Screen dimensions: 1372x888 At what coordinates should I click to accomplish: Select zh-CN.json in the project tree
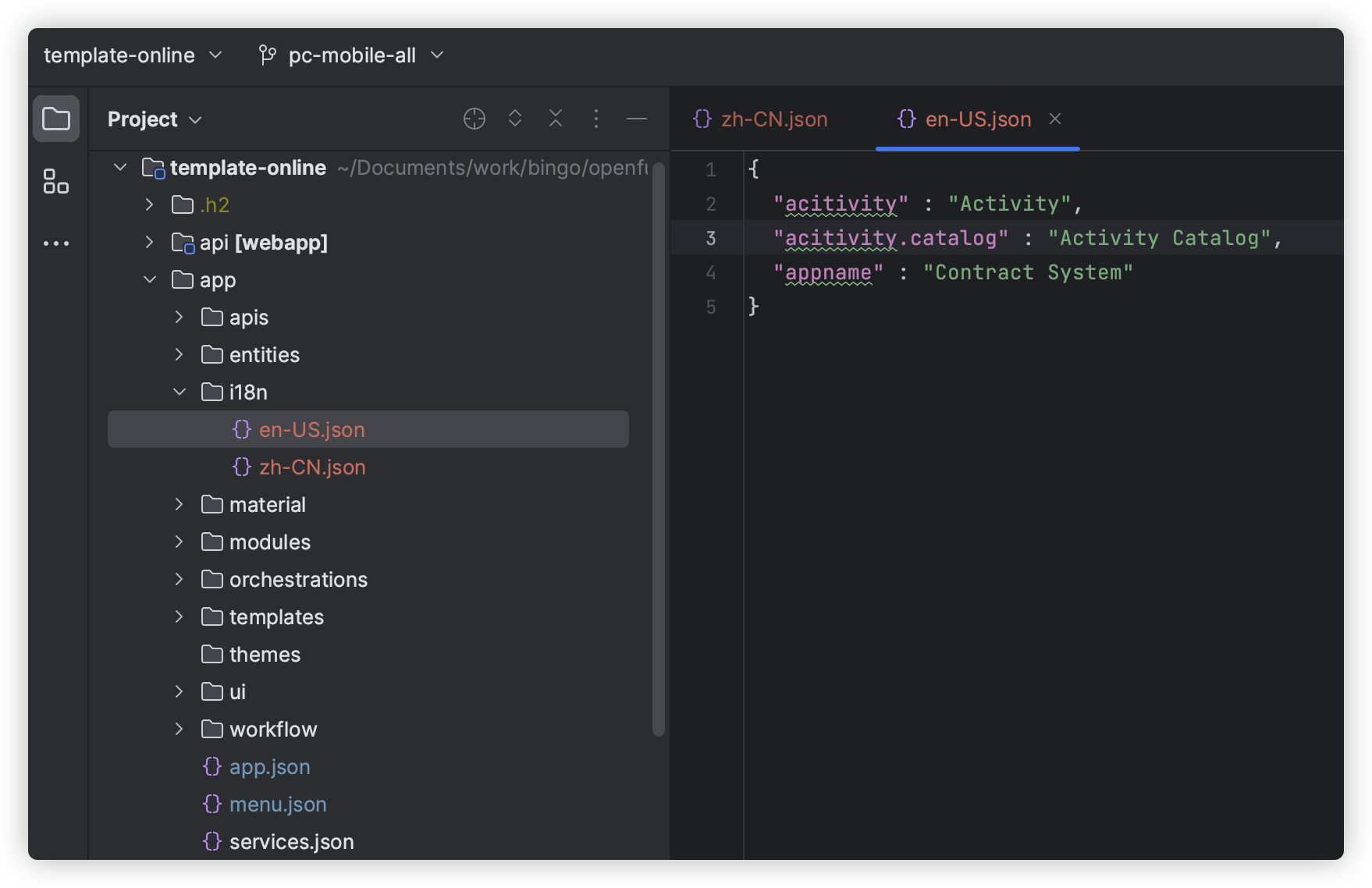(x=312, y=467)
